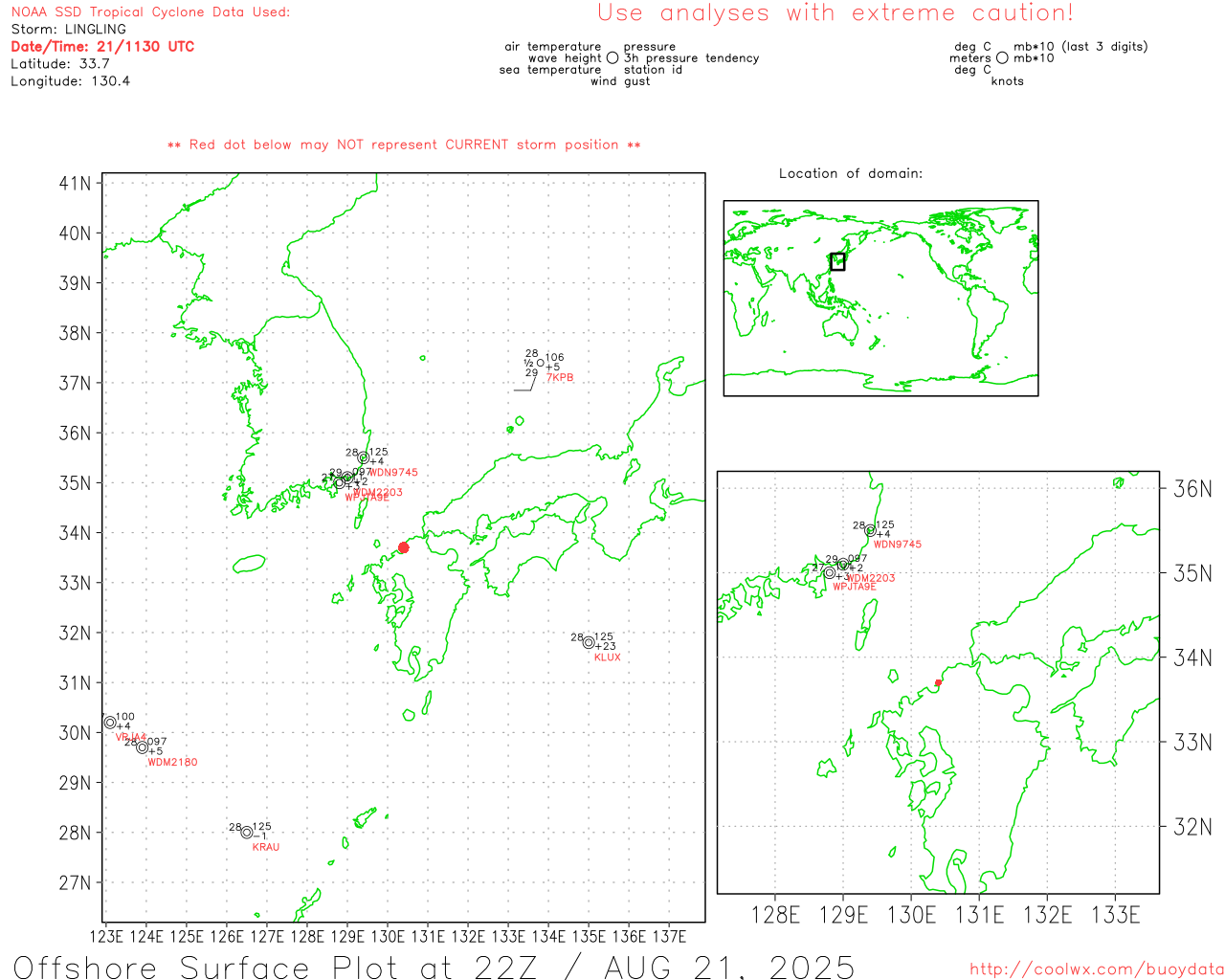Click the red dot disclaimer note text

(x=404, y=145)
